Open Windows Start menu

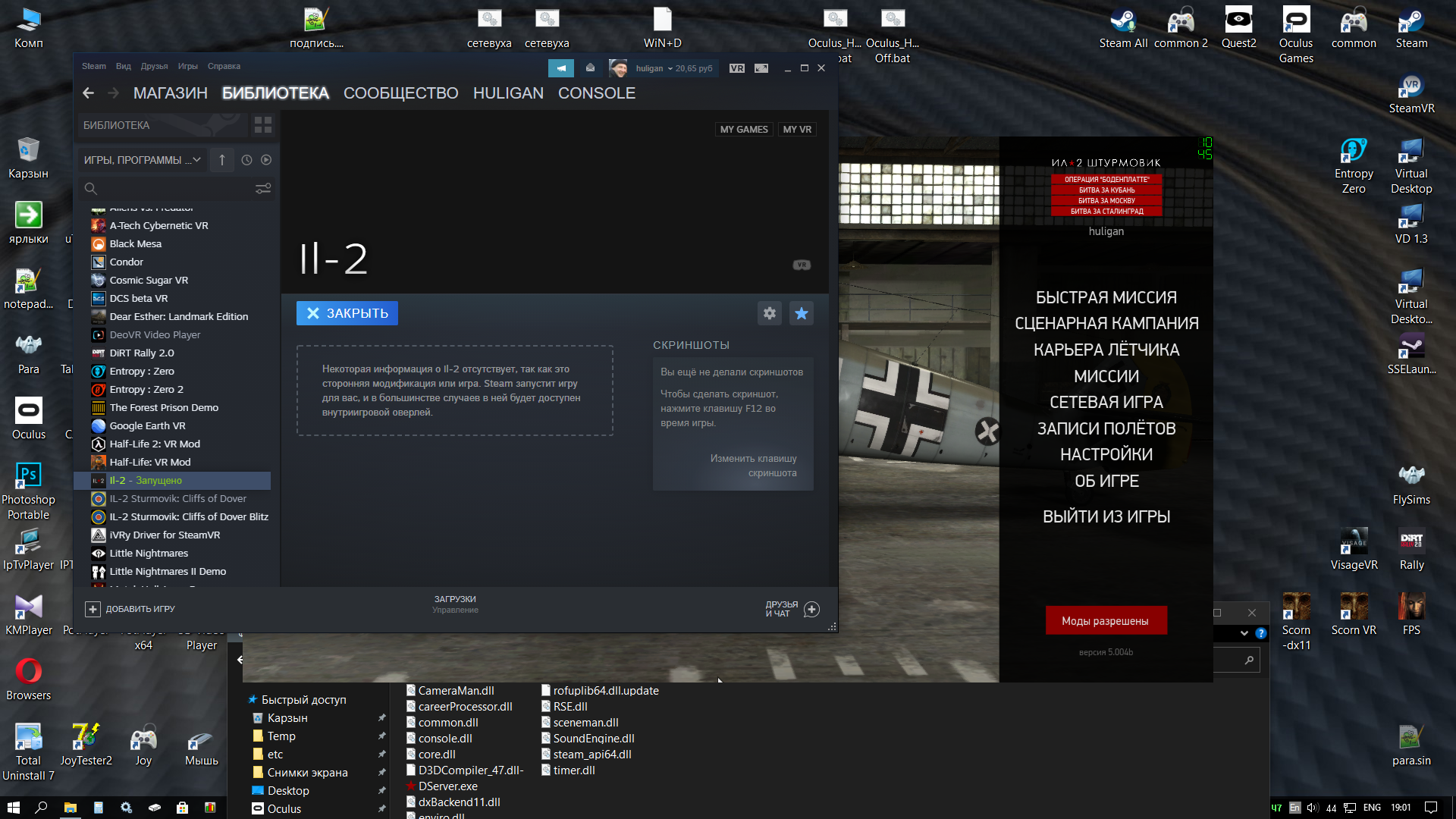pyautogui.click(x=13, y=808)
